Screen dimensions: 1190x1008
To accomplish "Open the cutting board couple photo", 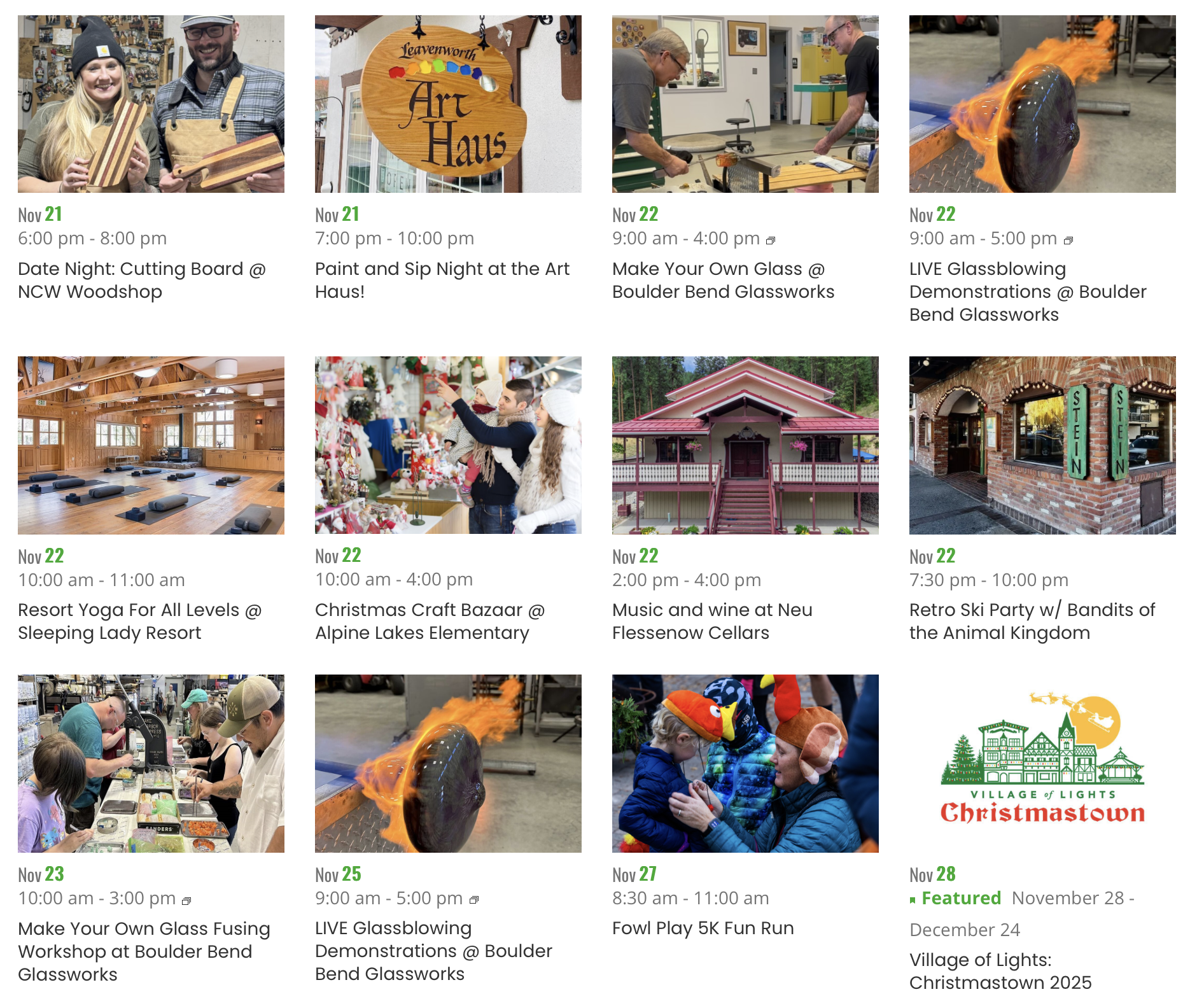I will coord(151,104).
